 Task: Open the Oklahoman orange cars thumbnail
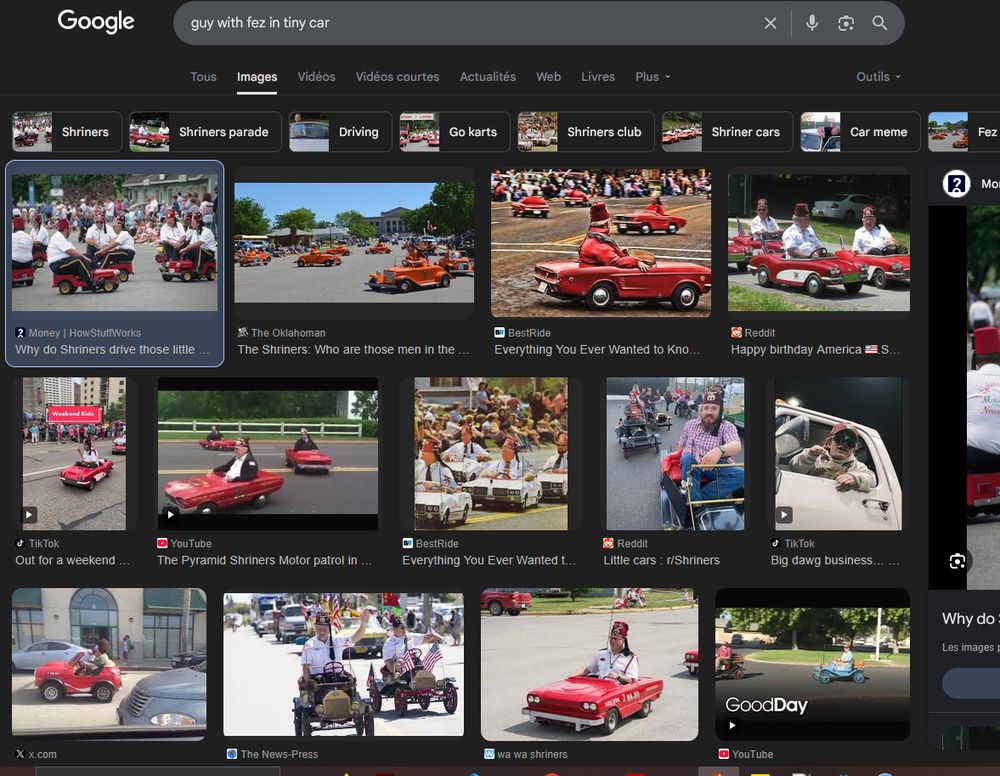point(354,243)
